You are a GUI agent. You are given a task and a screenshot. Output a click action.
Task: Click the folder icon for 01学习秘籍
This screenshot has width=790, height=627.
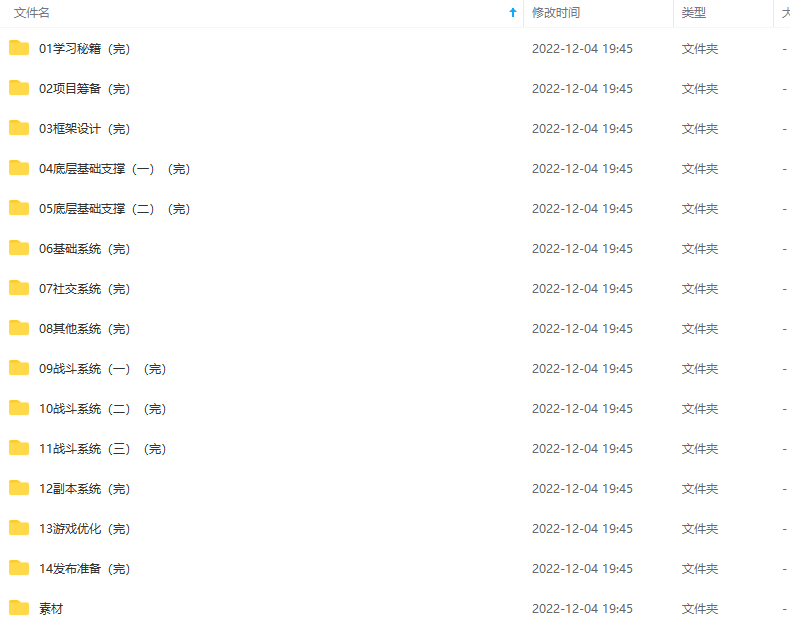tap(19, 48)
